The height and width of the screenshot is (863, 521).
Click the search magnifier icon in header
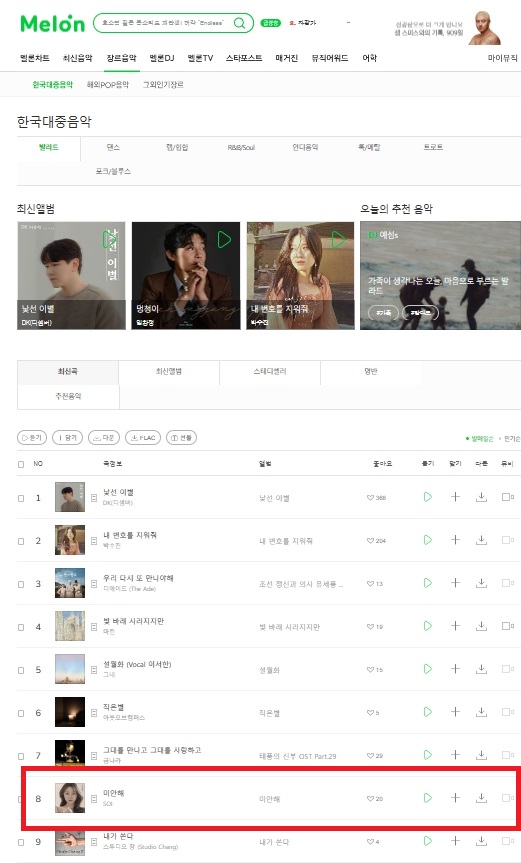click(x=239, y=23)
